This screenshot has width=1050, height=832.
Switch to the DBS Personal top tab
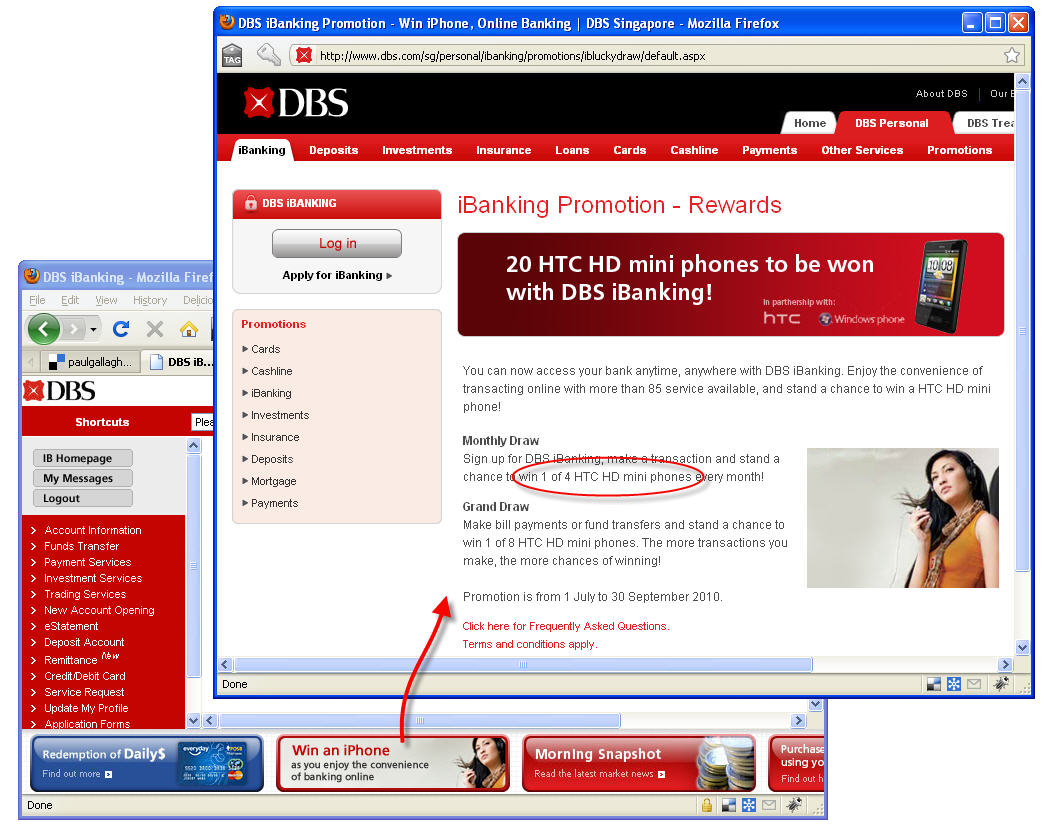pos(892,123)
